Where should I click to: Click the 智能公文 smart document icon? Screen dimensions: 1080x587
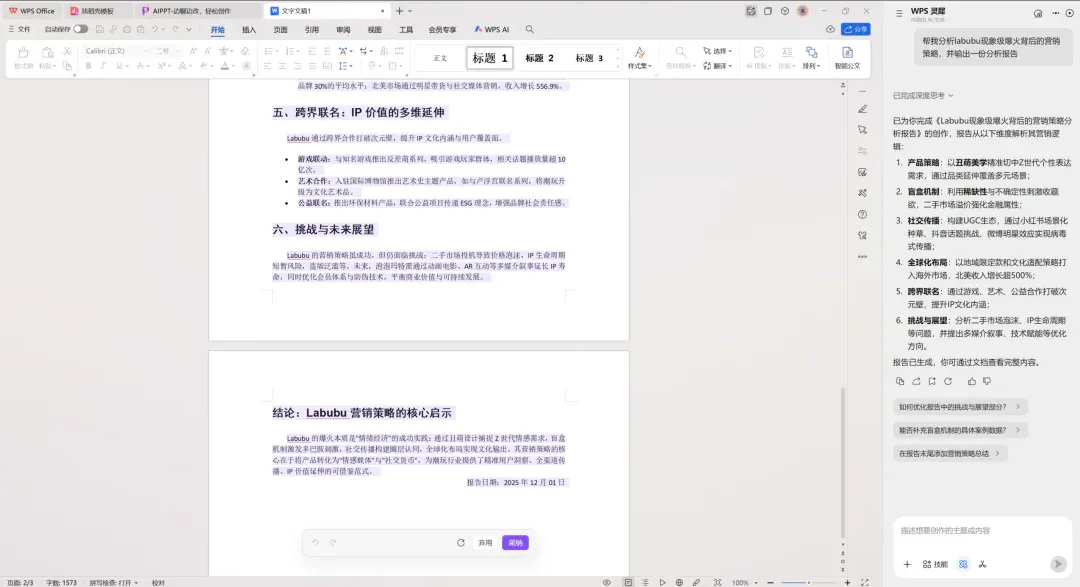847,58
